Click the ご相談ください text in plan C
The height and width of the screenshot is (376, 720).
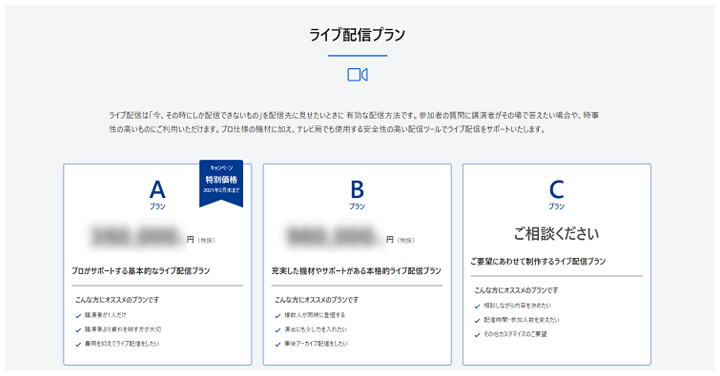pos(557,234)
